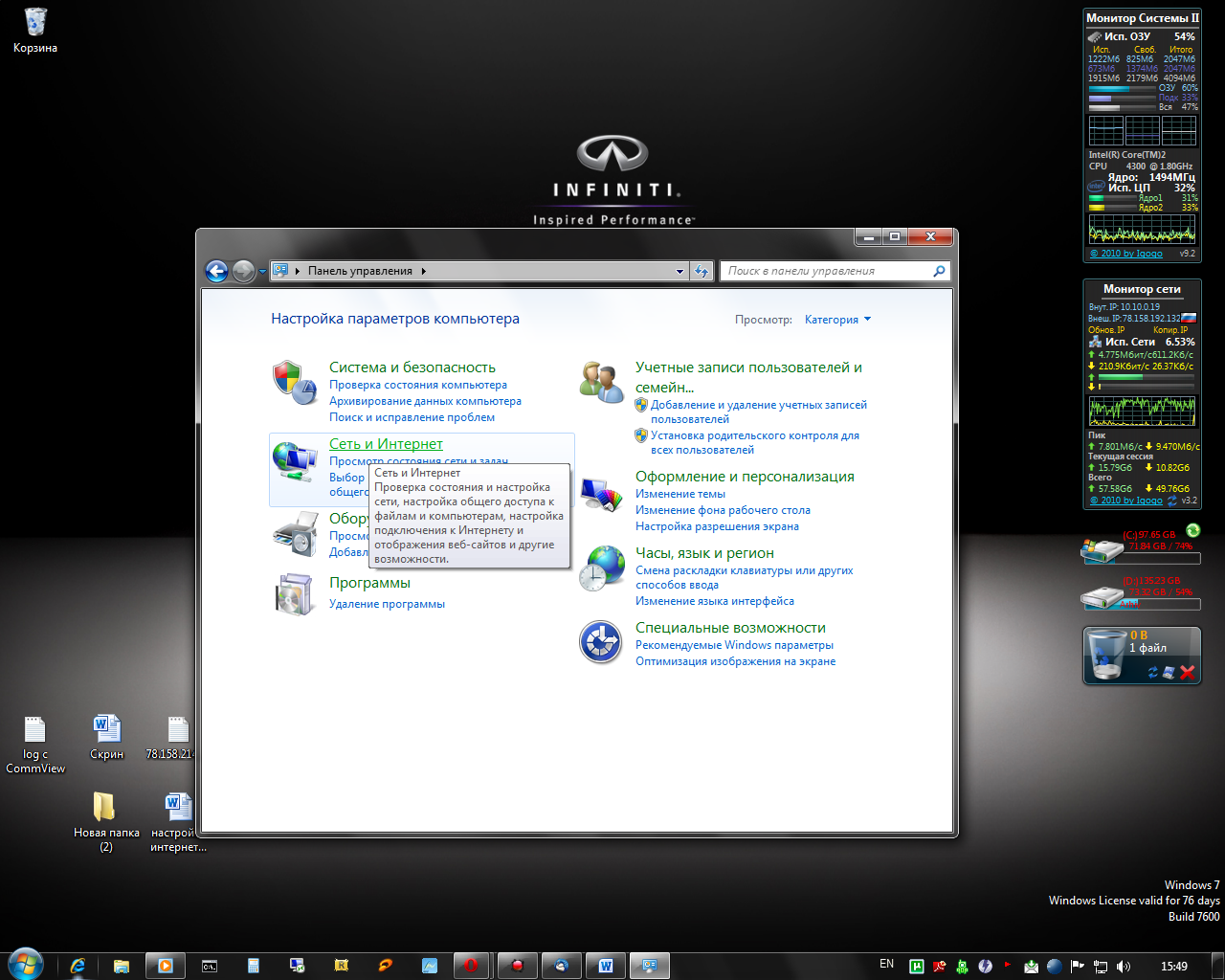Click the volume speaker tray icon
Screen dimensions: 1225x980
1123,967
